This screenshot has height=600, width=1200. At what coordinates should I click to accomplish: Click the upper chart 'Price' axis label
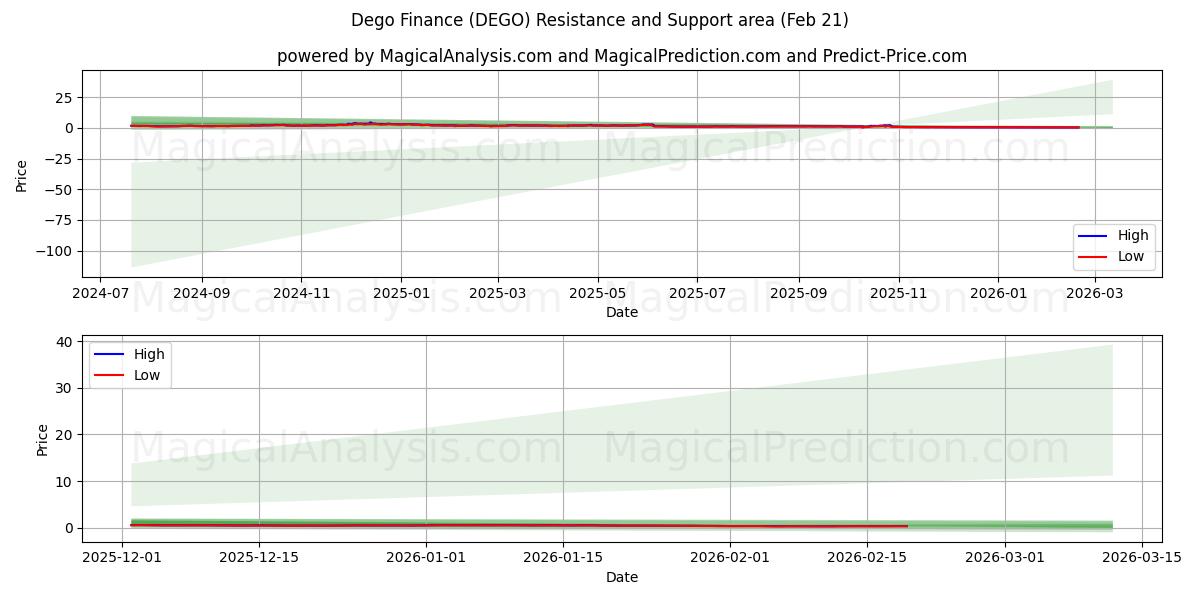coord(22,174)
